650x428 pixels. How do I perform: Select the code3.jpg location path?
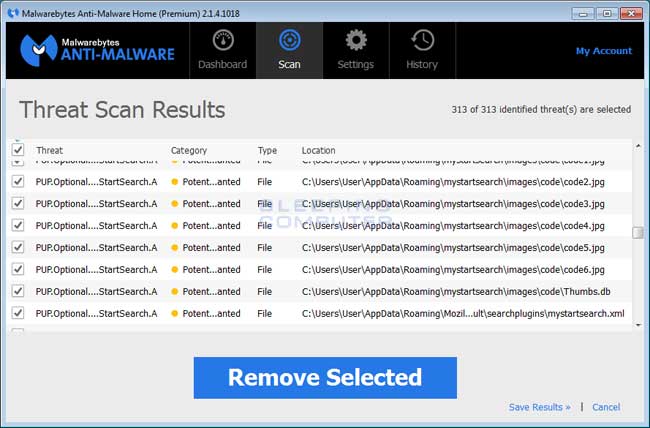(453, 204)
